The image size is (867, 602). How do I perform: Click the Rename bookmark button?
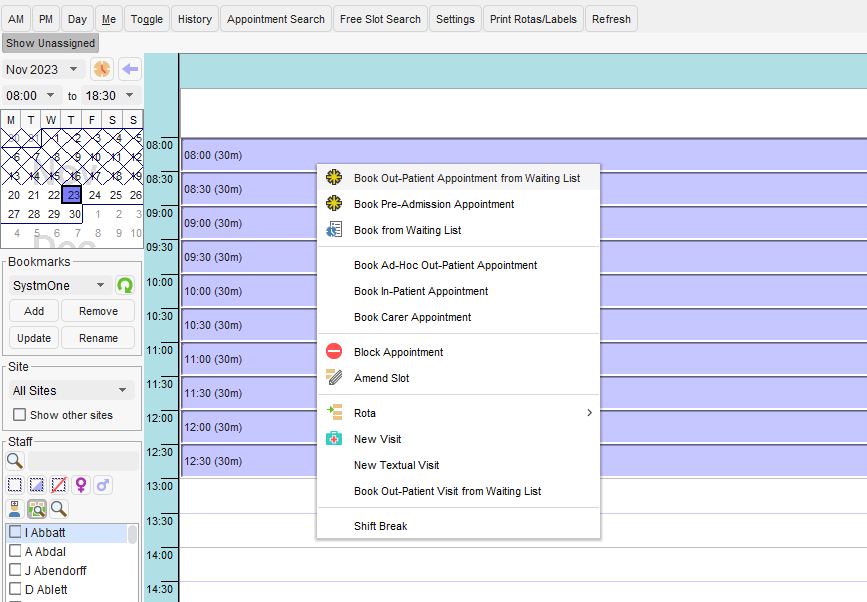tap(98, 338)
